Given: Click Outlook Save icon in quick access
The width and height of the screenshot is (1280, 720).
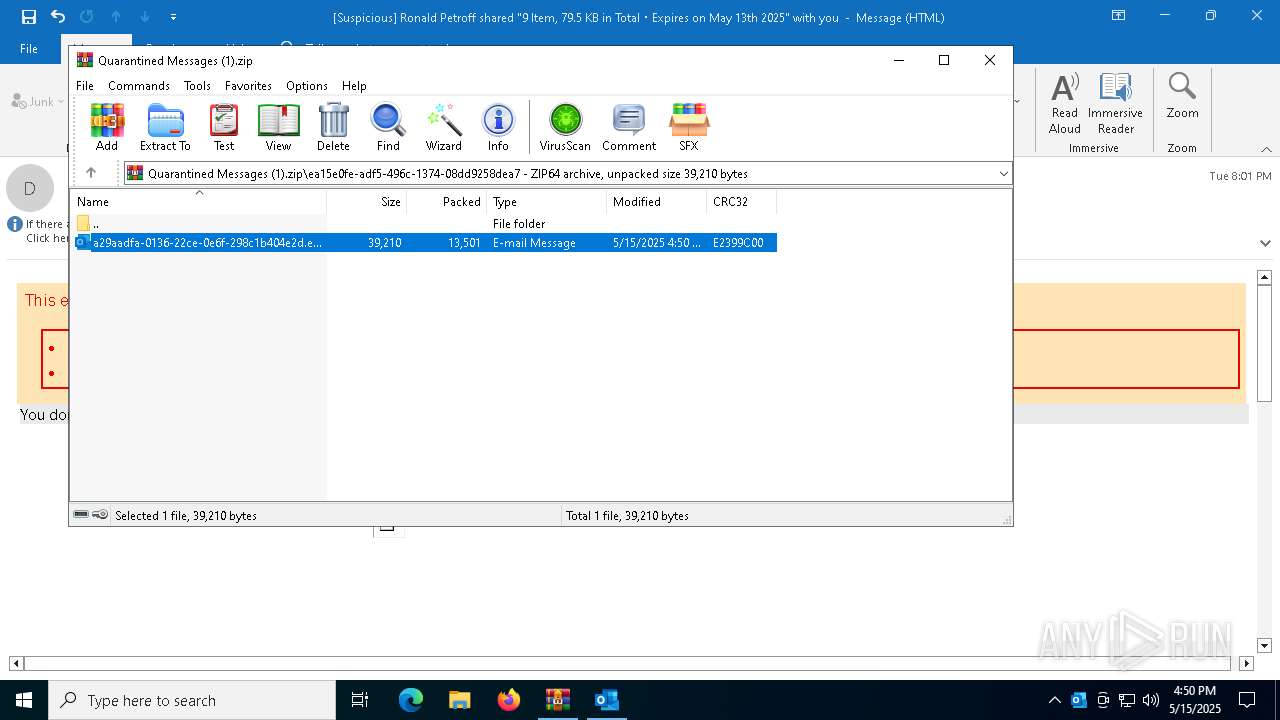Looking at the screenshot, I should coord(29,17).
